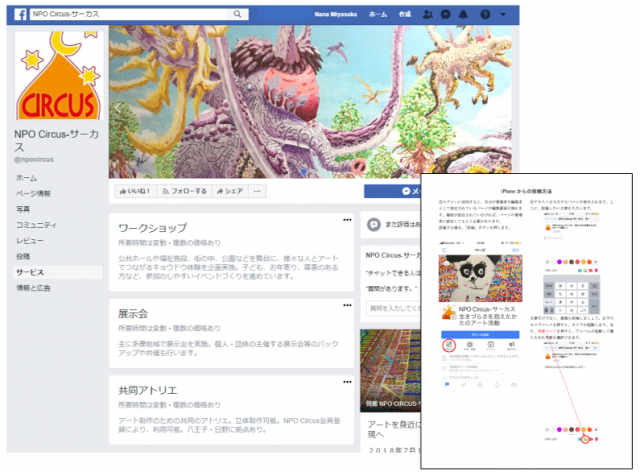This screenshot has width=640, height=472.
Task: Open the NPO Circus-サーカス page title
Action: click(57, 140)
